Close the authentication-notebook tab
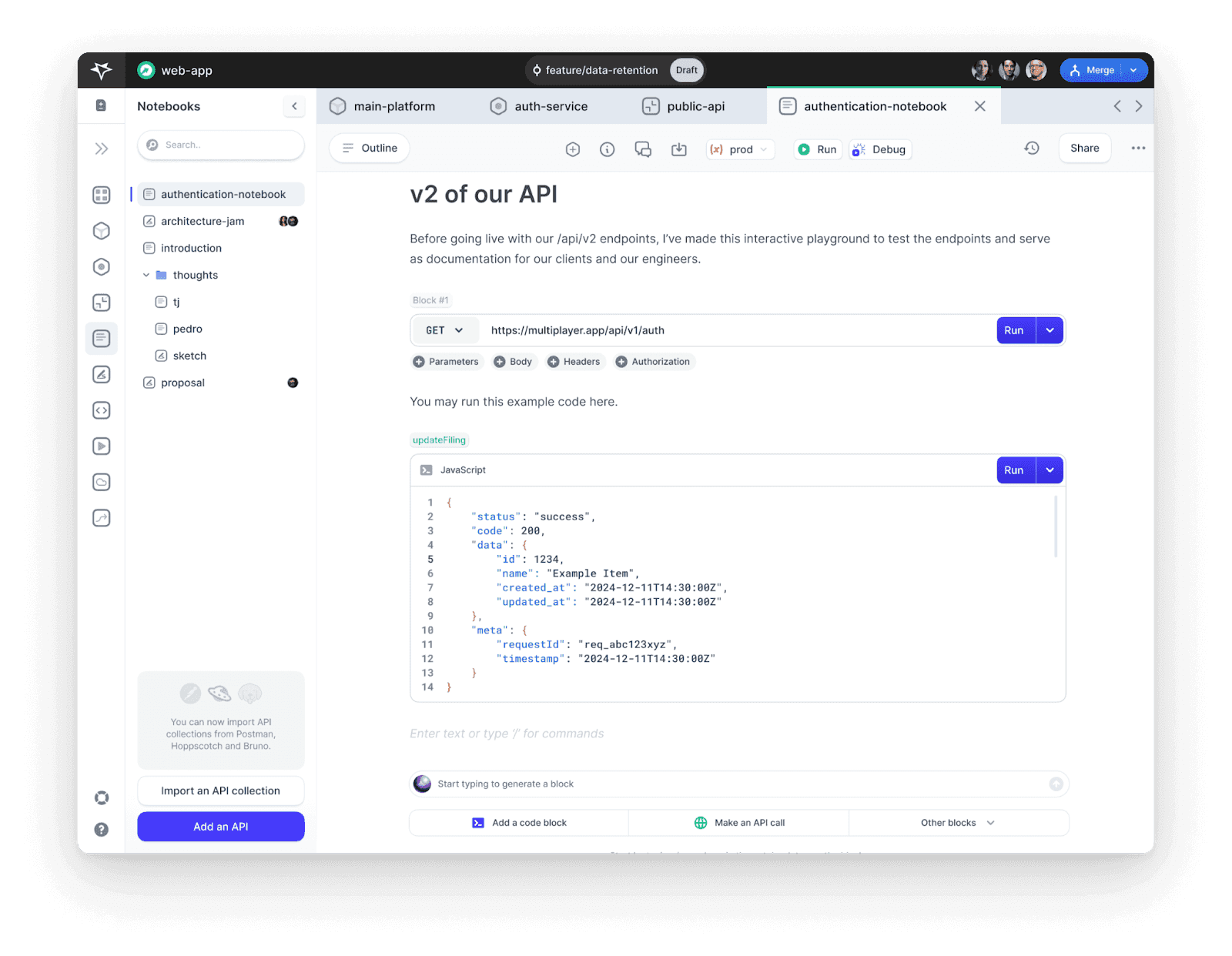The width and height of the screenshot is (1232, 956). pyautogui.click(x=980, y=106)
